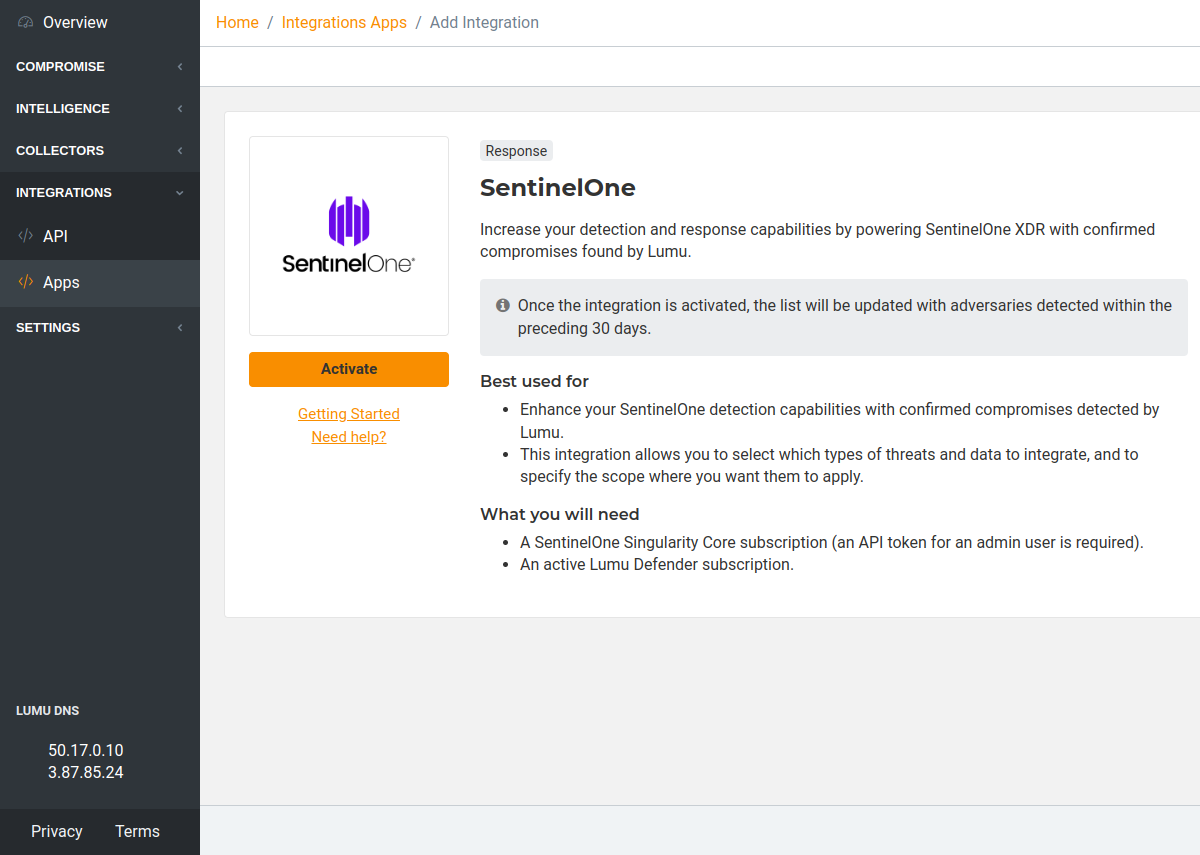Go to Home in breadcrumb

237,22
